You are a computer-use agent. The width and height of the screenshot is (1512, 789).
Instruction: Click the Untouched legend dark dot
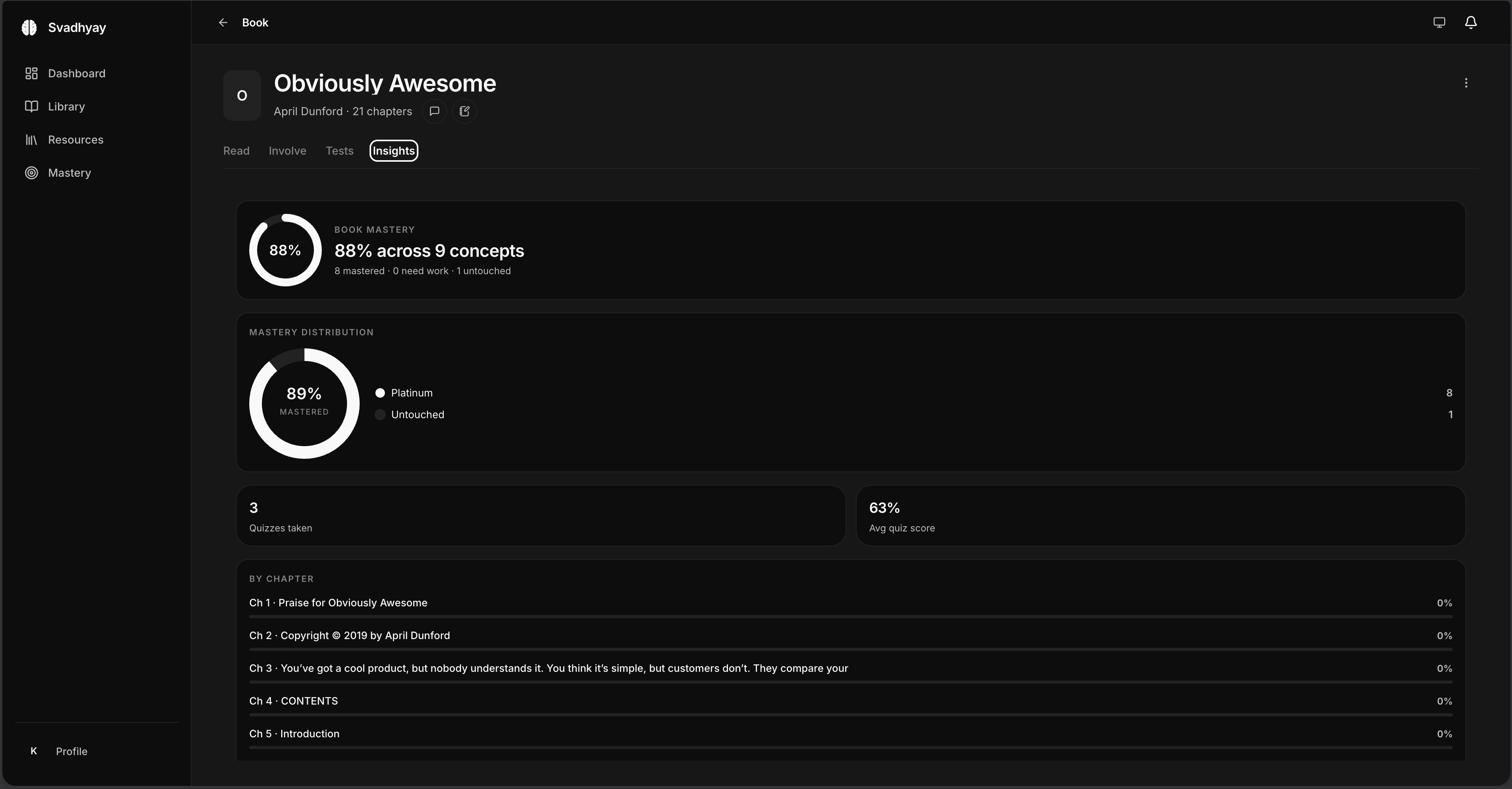(380, 415)
